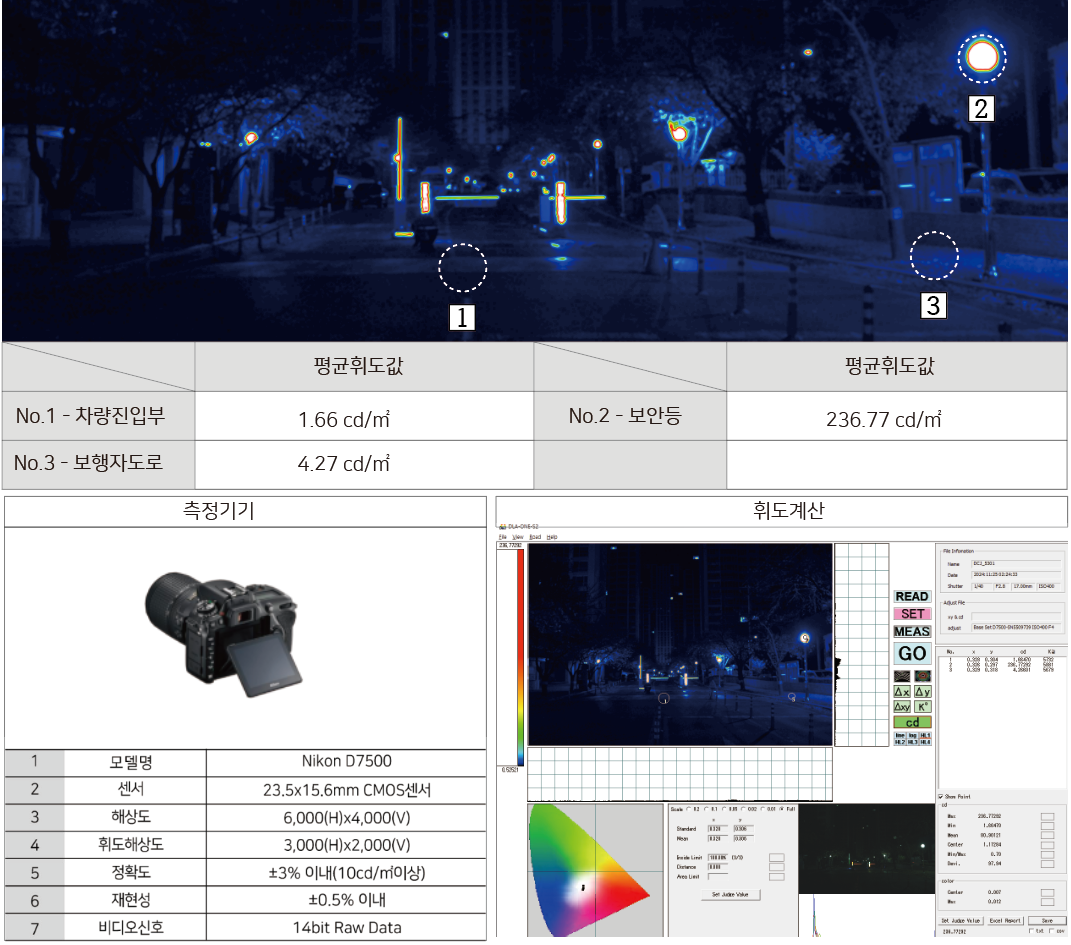This screenshot has width=1071, height=945.
Task: Click the small HL.1 button
Action: tap(926, 735)
